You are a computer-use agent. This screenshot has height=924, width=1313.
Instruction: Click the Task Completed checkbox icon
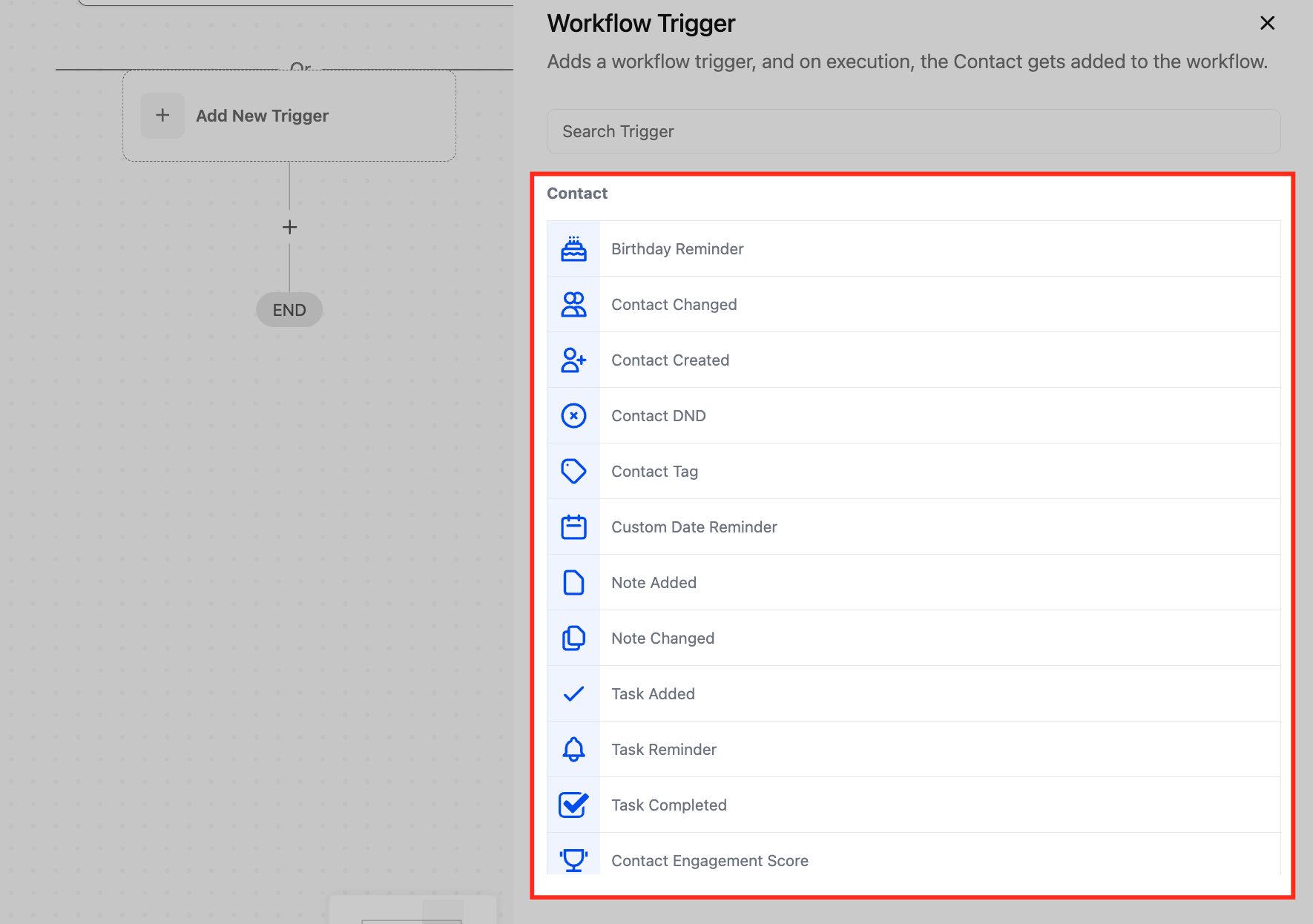[x=573, y=805]
